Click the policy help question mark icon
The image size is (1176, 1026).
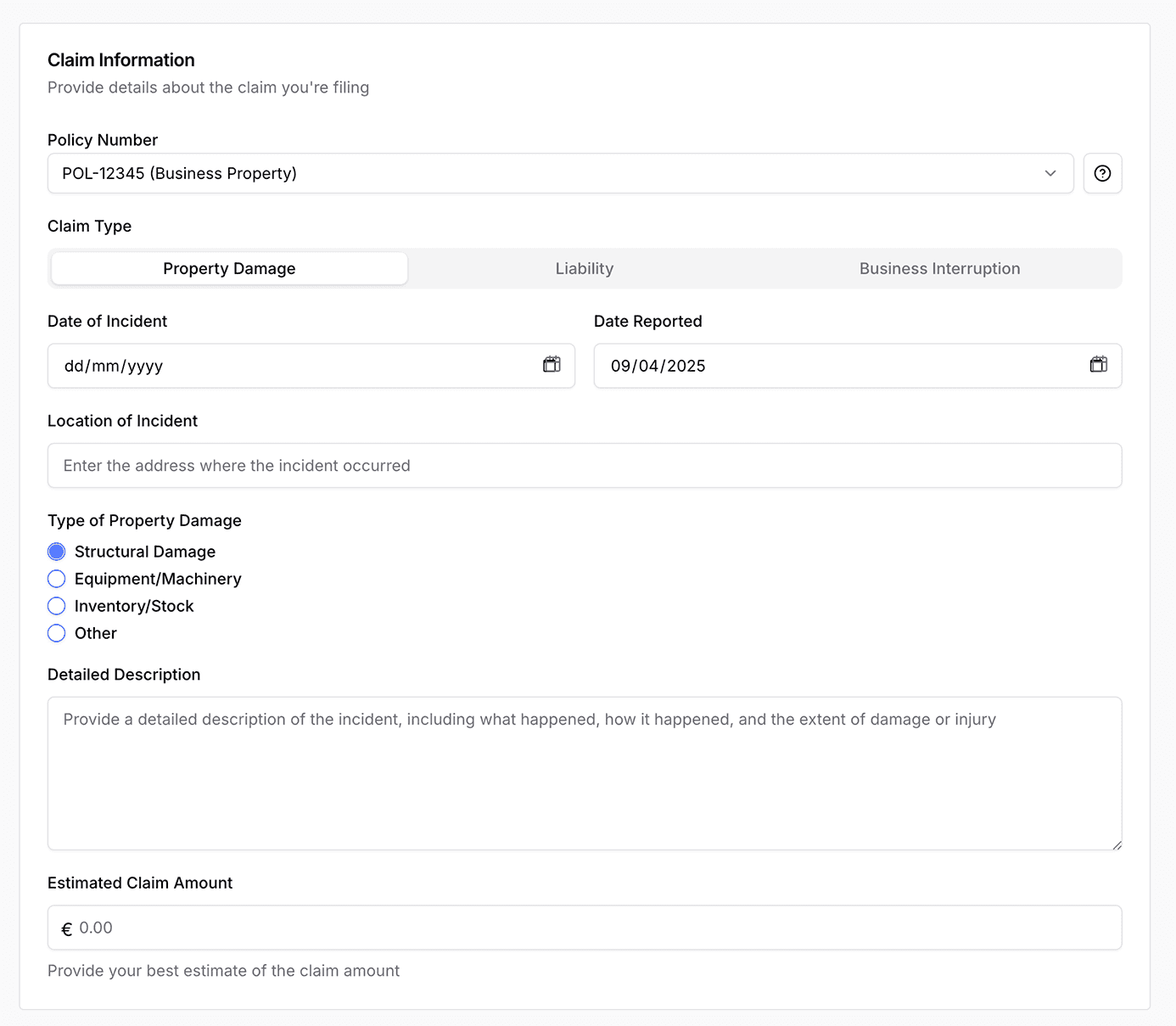(1102, 173)
